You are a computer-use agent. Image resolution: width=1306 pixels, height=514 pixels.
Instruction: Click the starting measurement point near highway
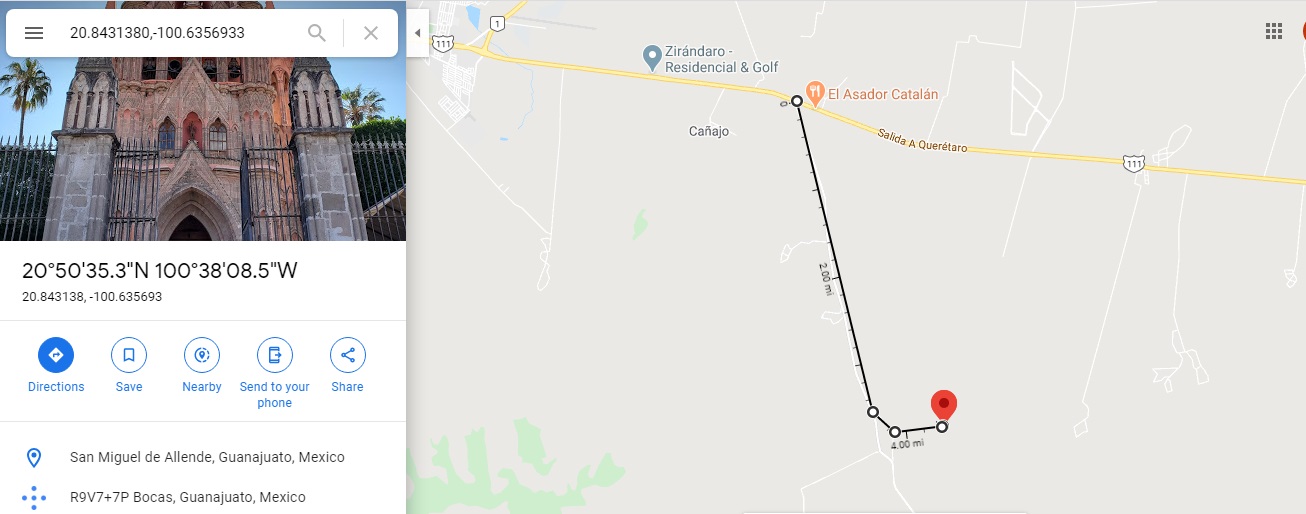(x=797, y=101)
